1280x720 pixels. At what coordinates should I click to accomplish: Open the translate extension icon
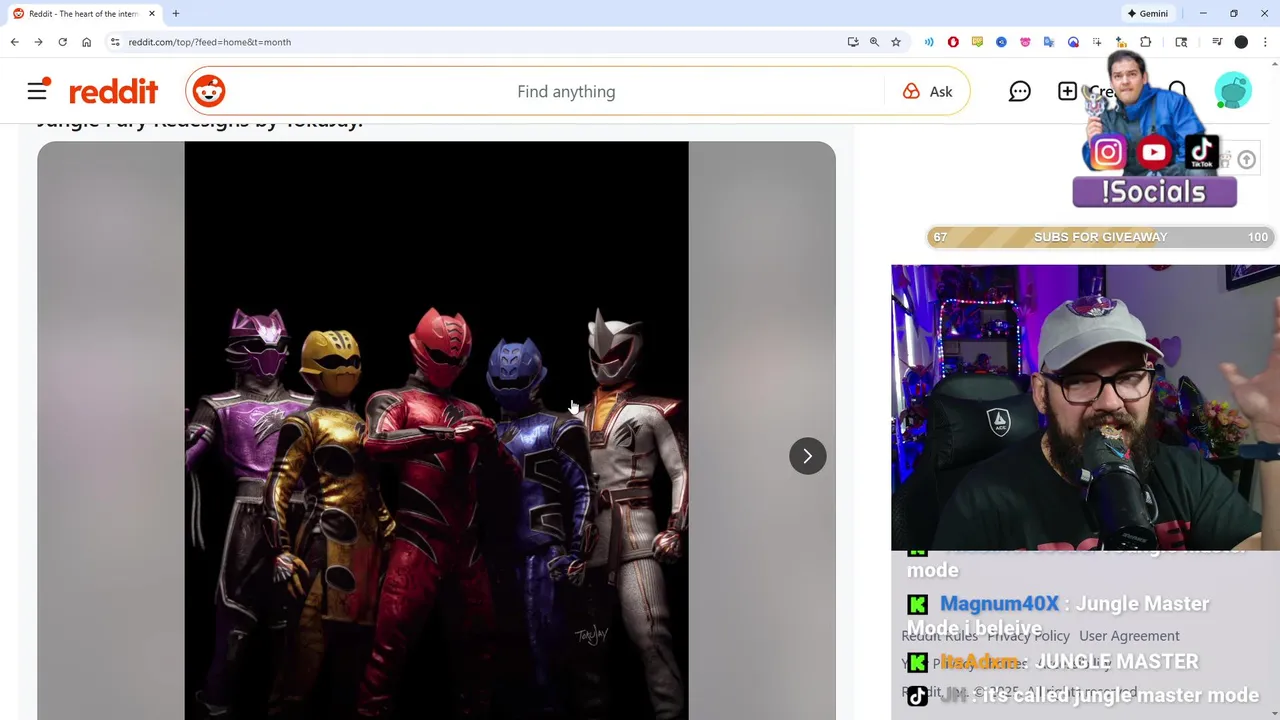coord(1049,42)
